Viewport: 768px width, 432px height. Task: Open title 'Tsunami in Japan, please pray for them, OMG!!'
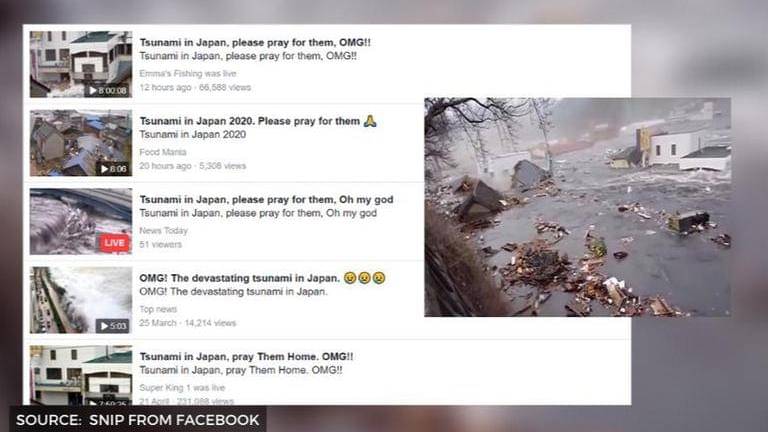(x=255, y=42)
